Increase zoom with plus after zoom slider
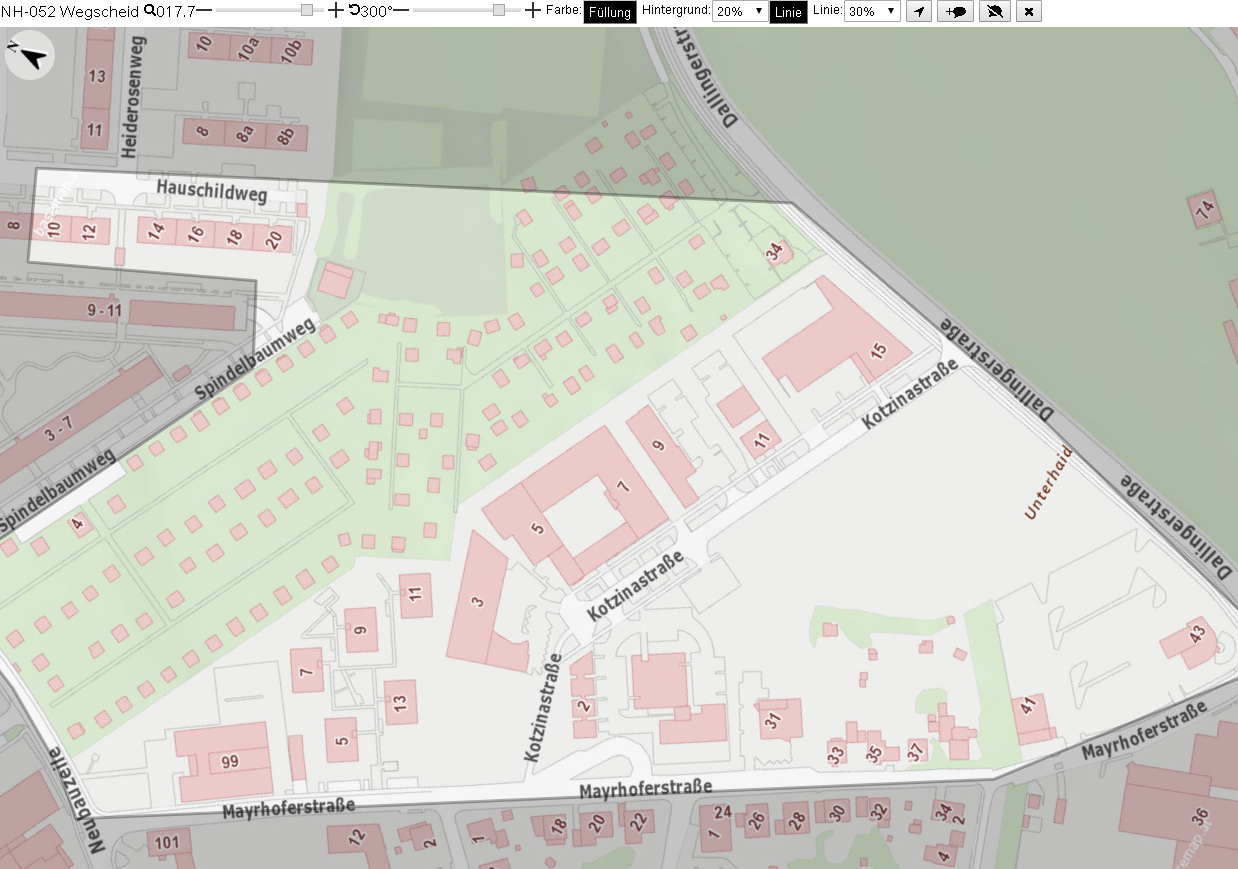This screenshot has height=869, width=1238. click(x=336, y=11)
